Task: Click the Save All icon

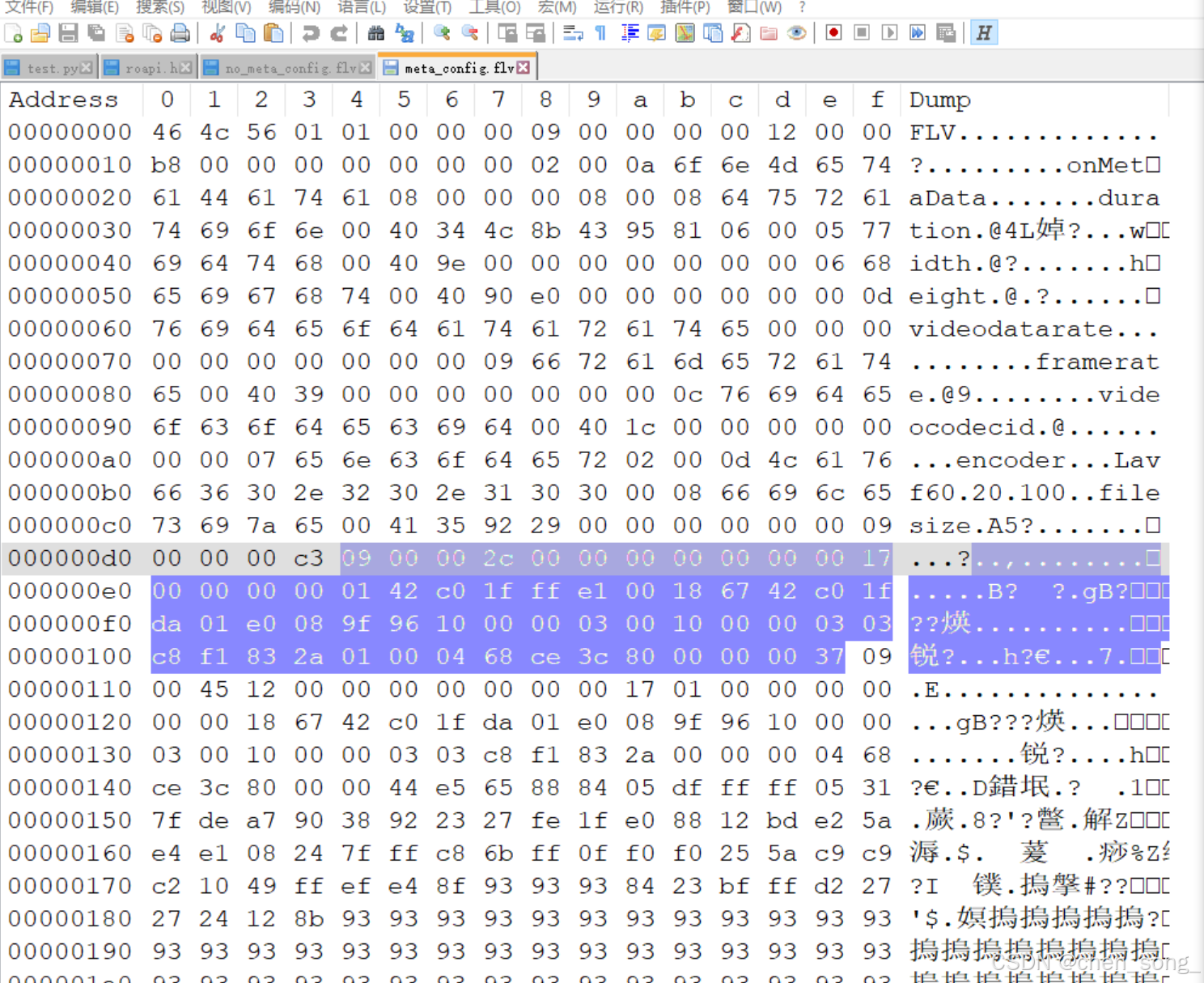Action: point(96,33)
